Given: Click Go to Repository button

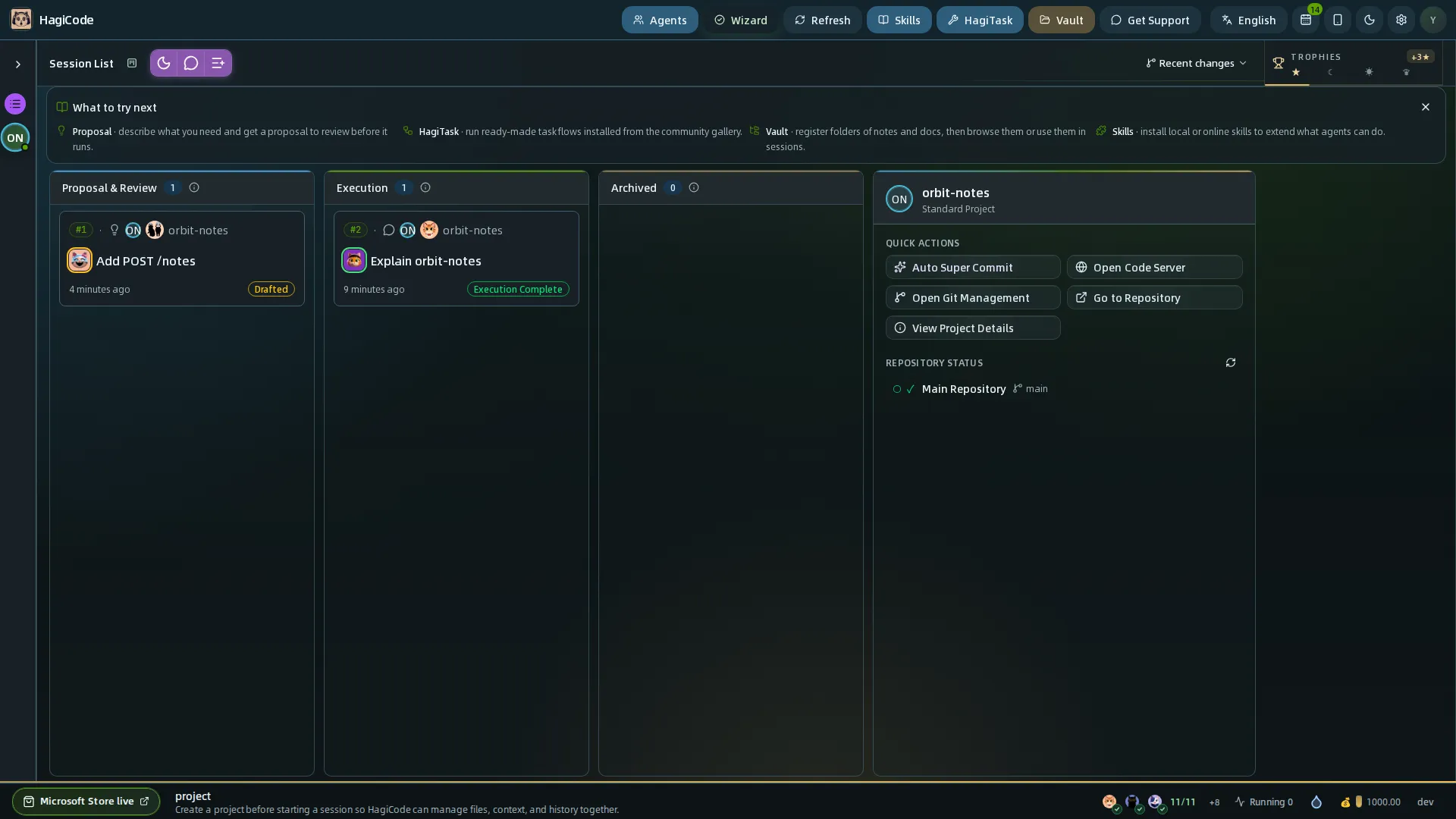Looking at the screenshot, I should pos(1155,297).
